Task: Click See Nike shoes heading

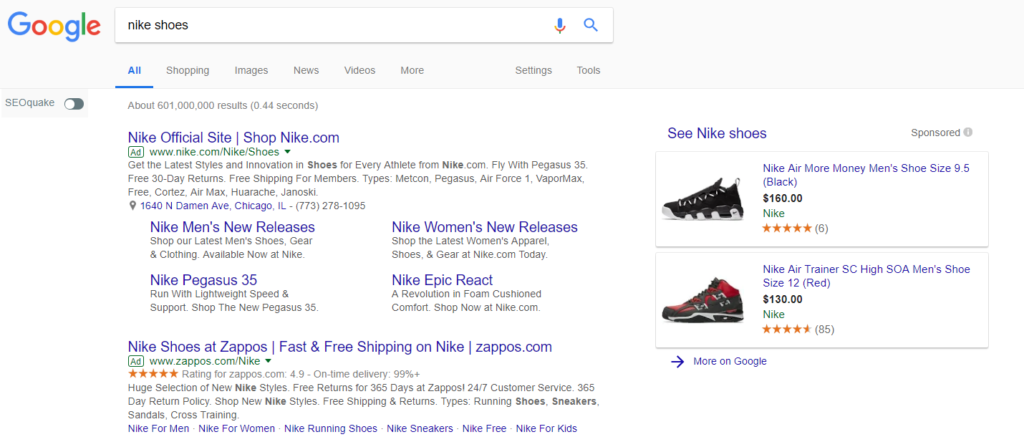Action: [x=717, y=133]
